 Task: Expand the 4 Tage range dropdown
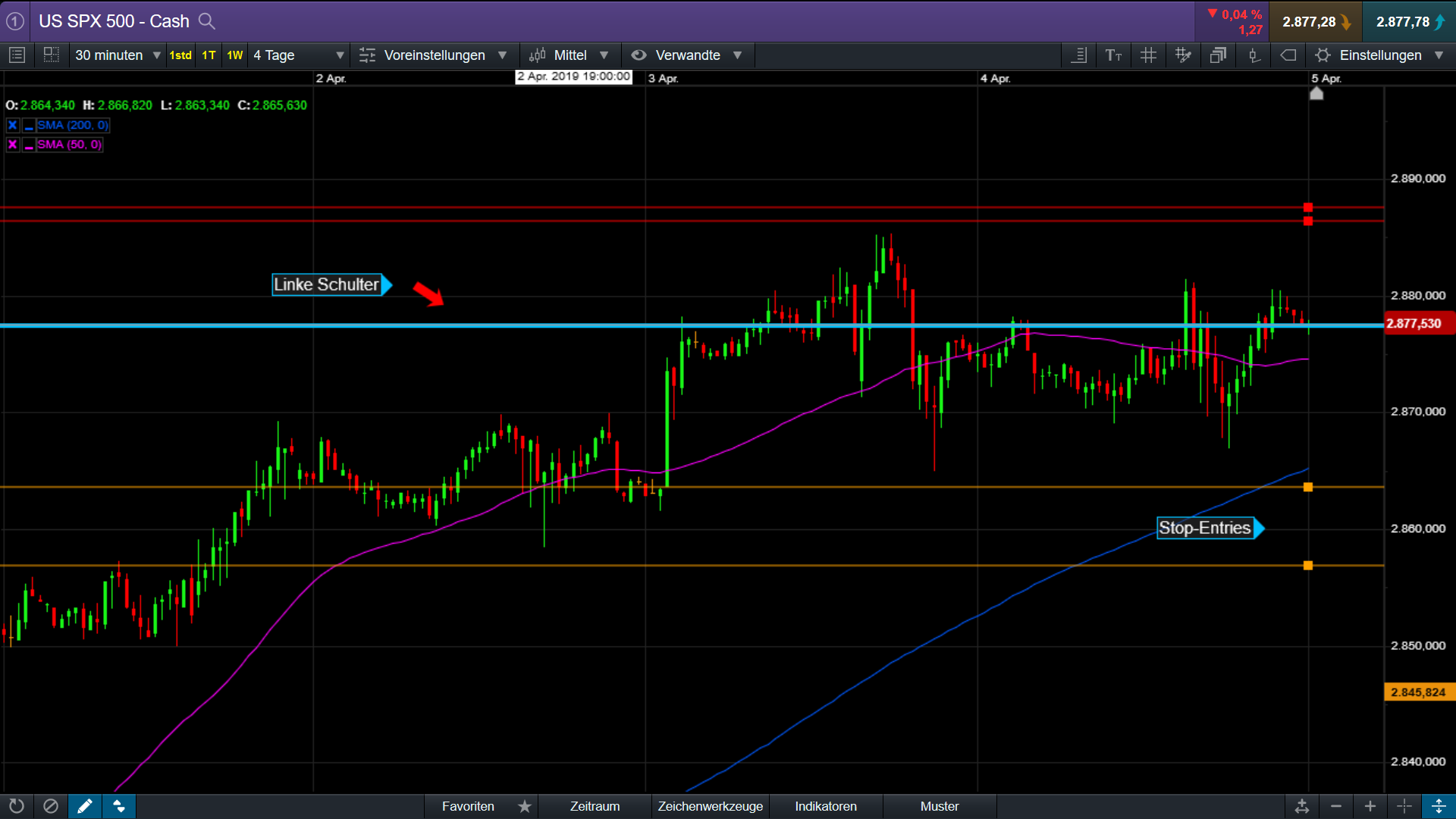point(299,55)
